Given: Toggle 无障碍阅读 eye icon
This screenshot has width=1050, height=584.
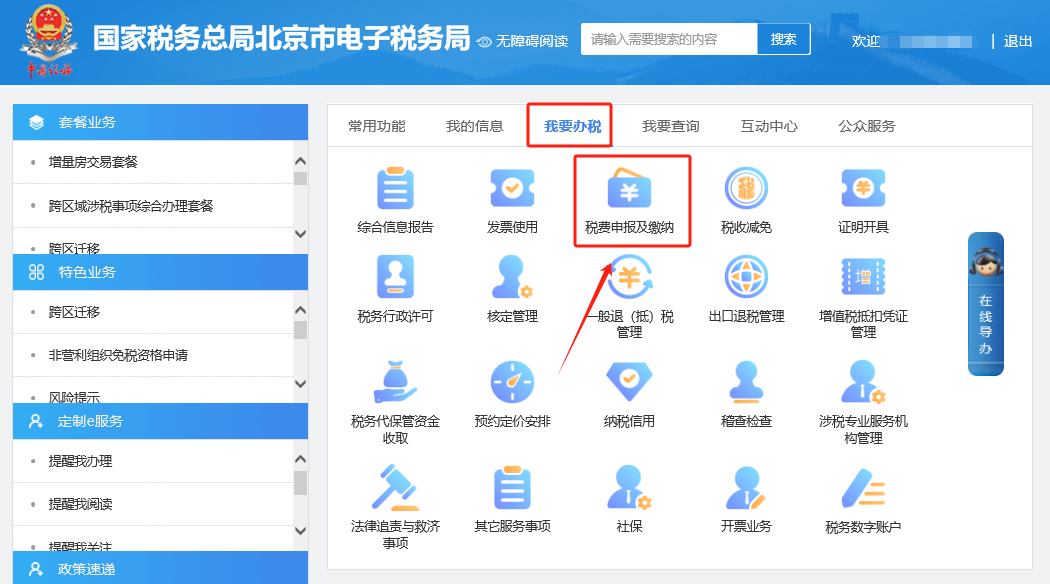Looking at the screenshot, I should 484,42.
